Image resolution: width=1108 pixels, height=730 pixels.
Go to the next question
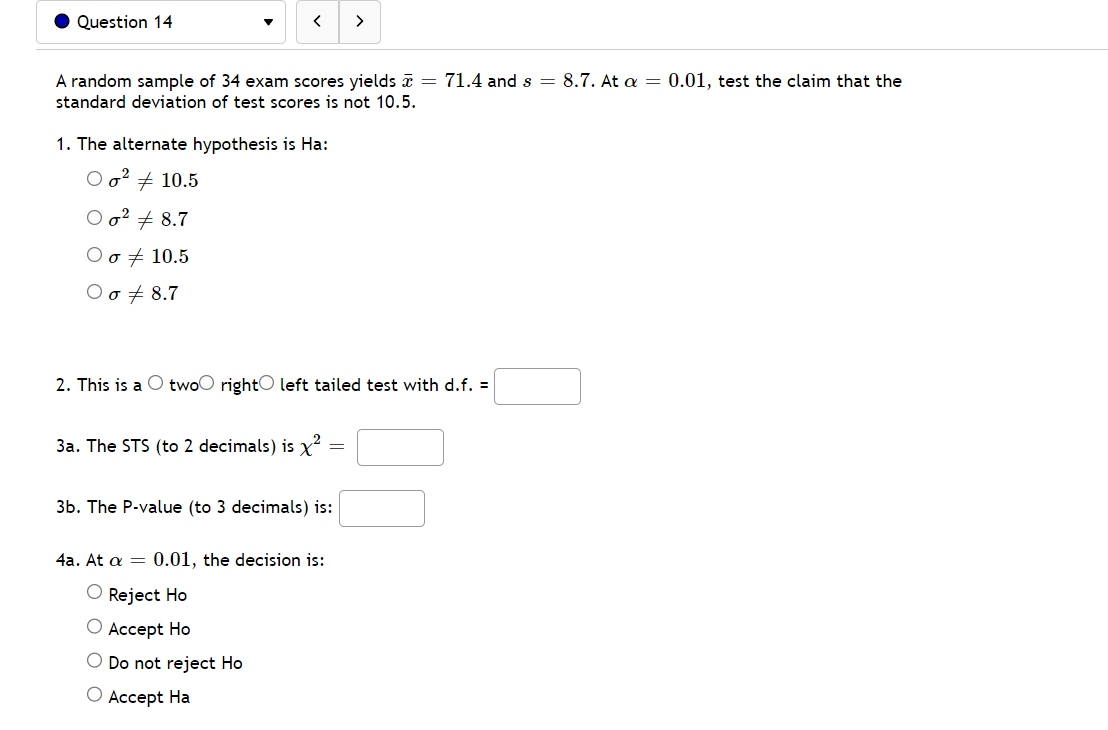[359, 21]
